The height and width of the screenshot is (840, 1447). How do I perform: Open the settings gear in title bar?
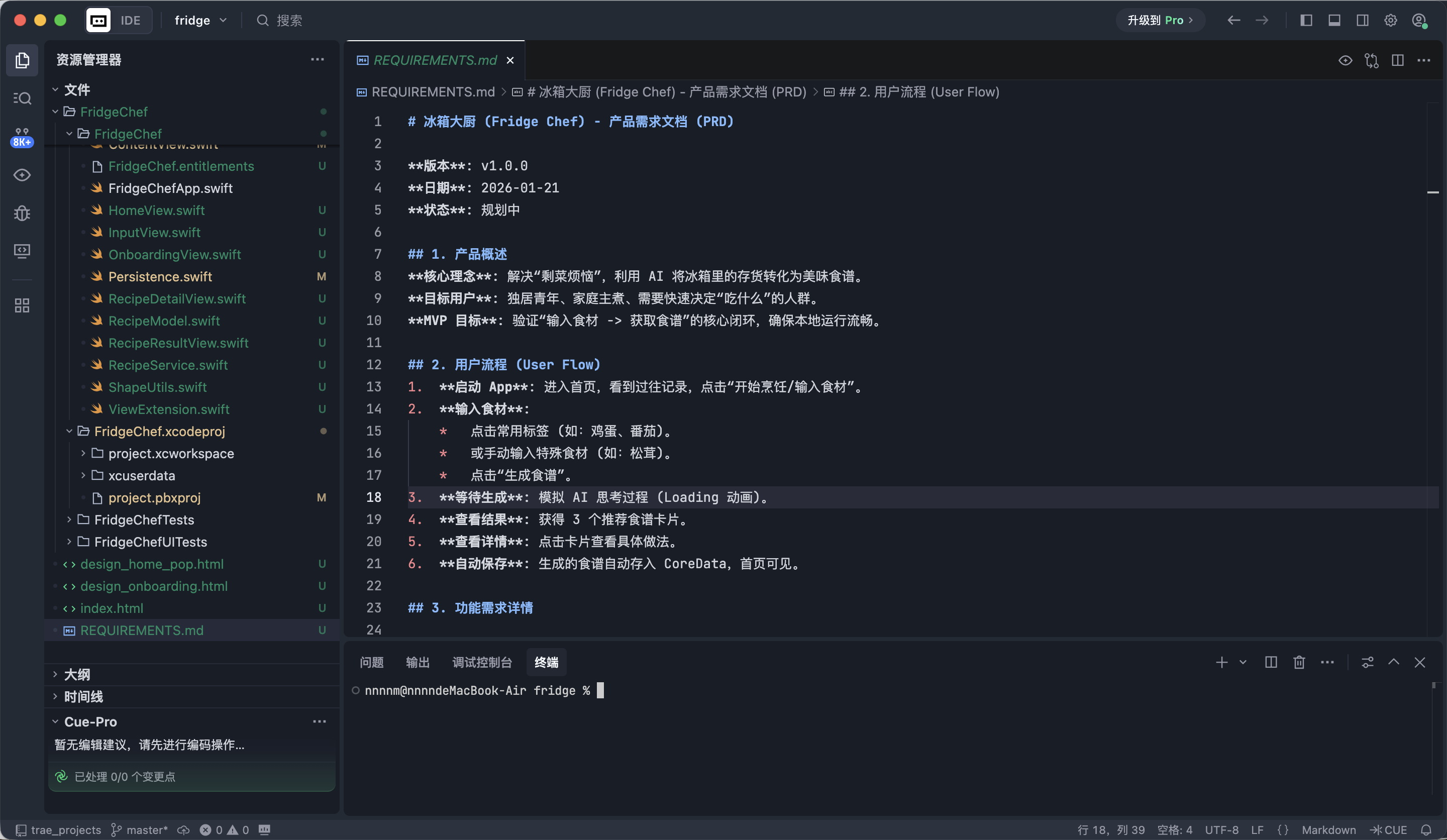pyautogui.click(x=1390, y=20)
